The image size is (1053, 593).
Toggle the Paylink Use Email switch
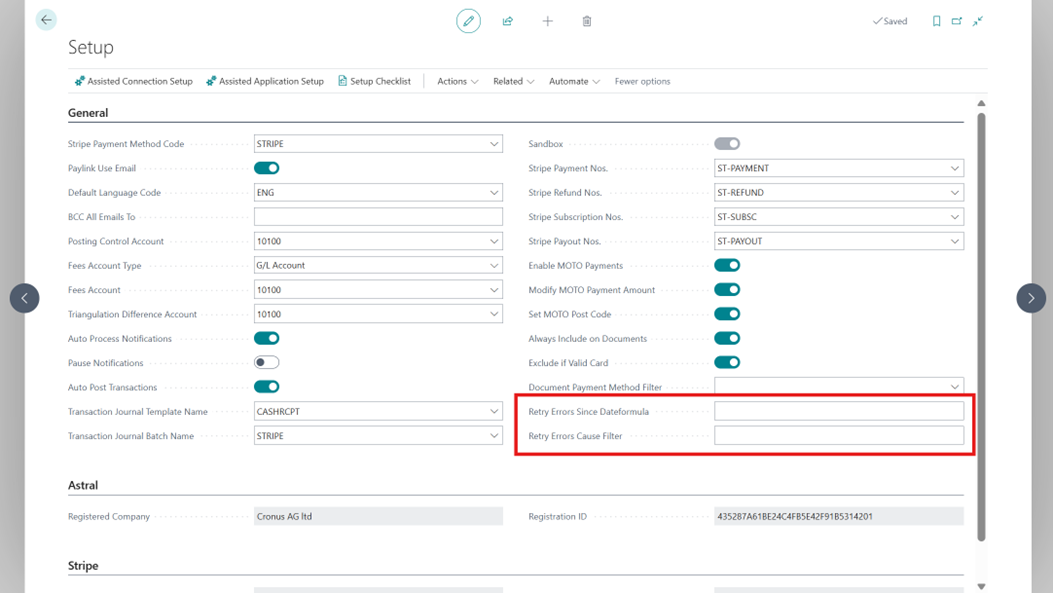click(x=266, y=168)
